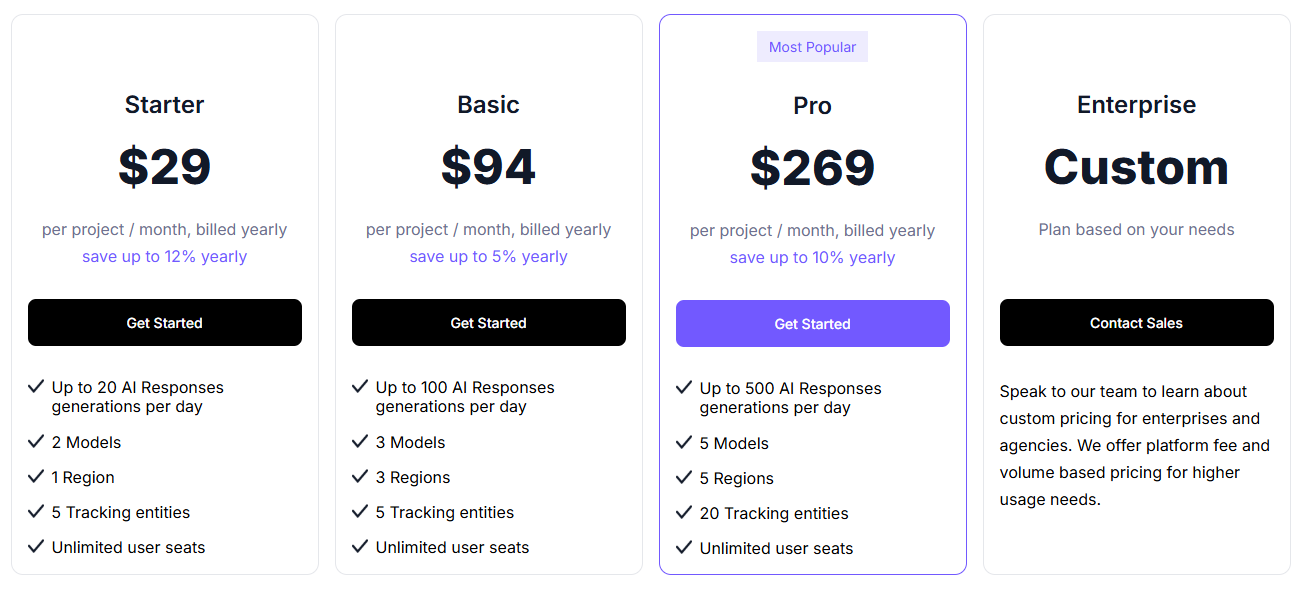The height and width of the screenshot is (596, 1298).
Task: Click Contact Sales for the Enterprise plan
Action: click(1136, 322)
